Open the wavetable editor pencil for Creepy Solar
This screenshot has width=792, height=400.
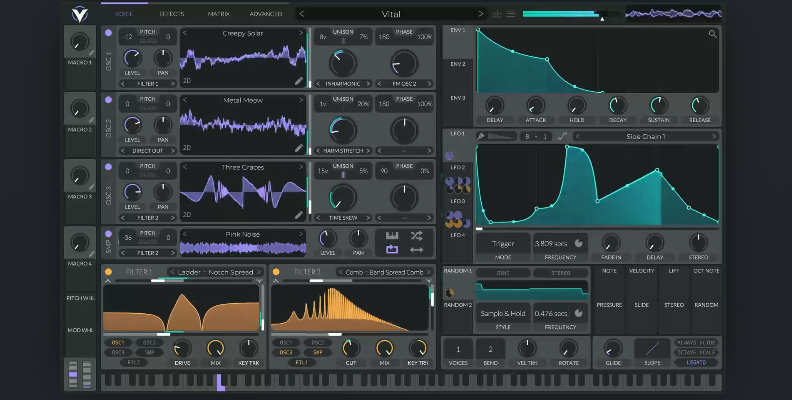(x=298, y=81)
